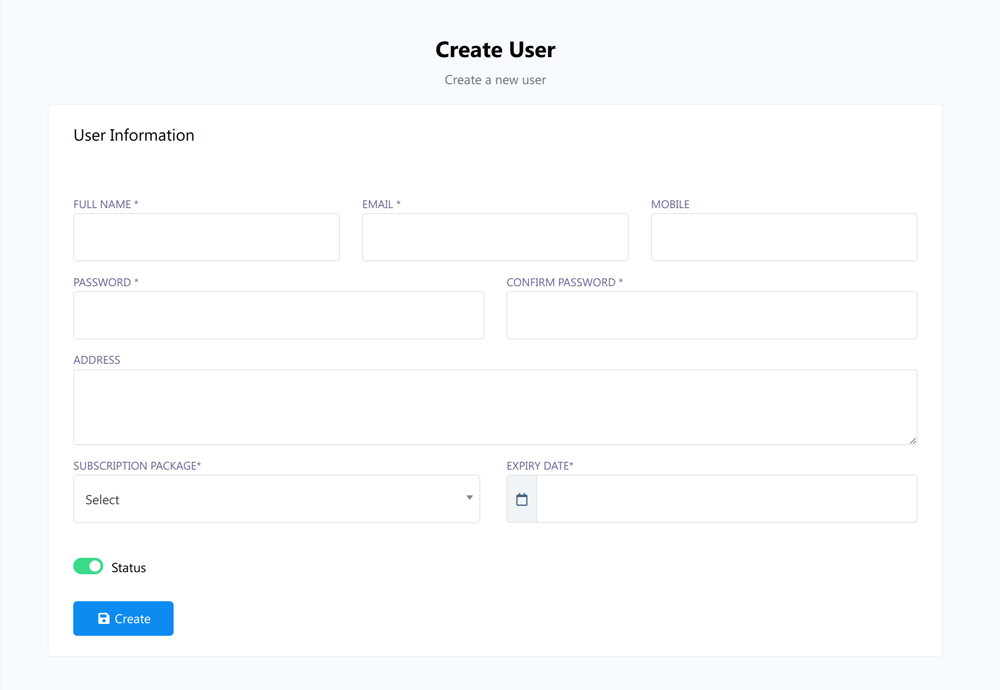The image size is (1000, 690).
Task: Click the Status label text
Action: [128, 568]
